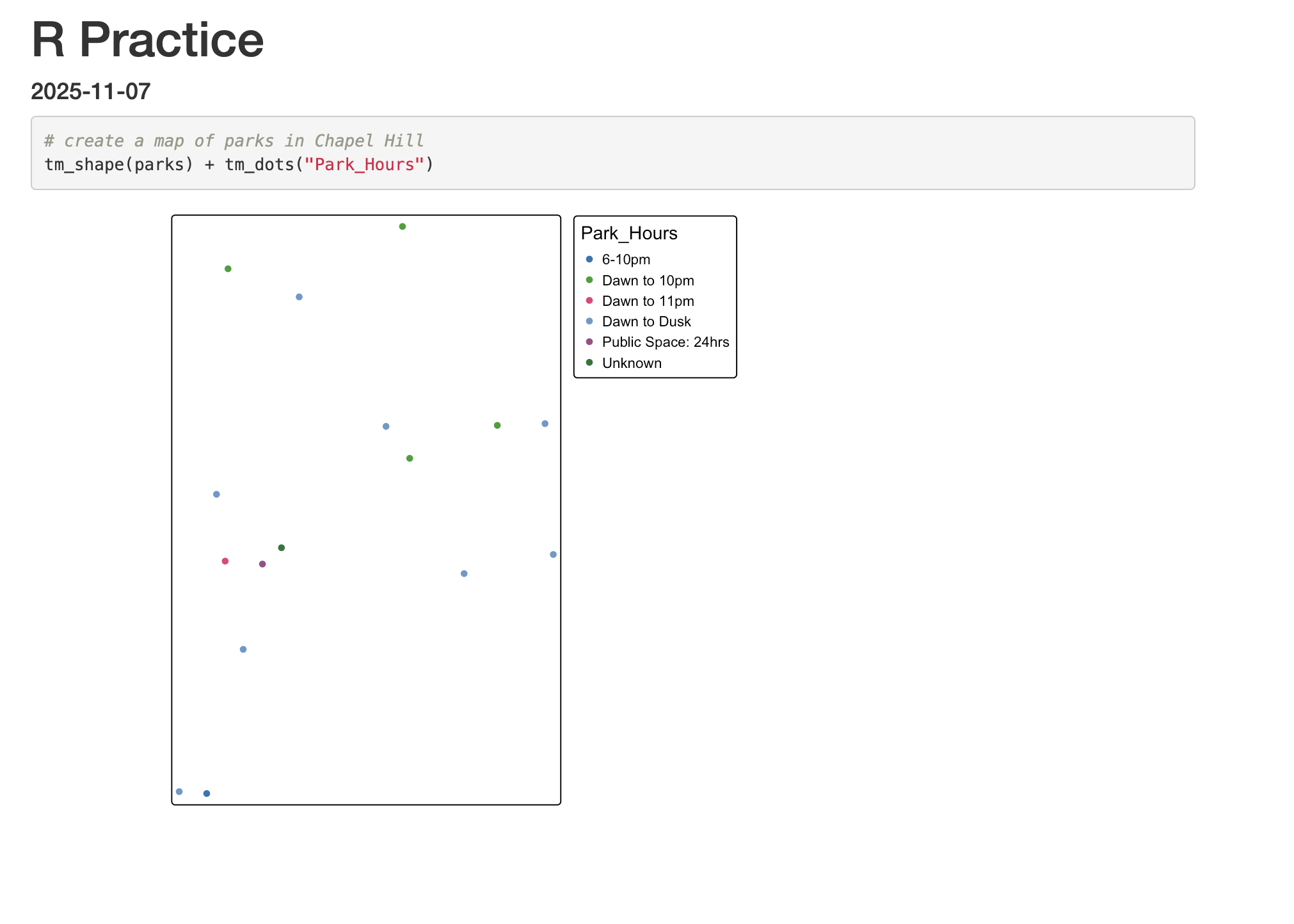Click the 2025-11-07 date text
The width and height of the screenshot is (1294, 924).
click(x=90, y=92)
